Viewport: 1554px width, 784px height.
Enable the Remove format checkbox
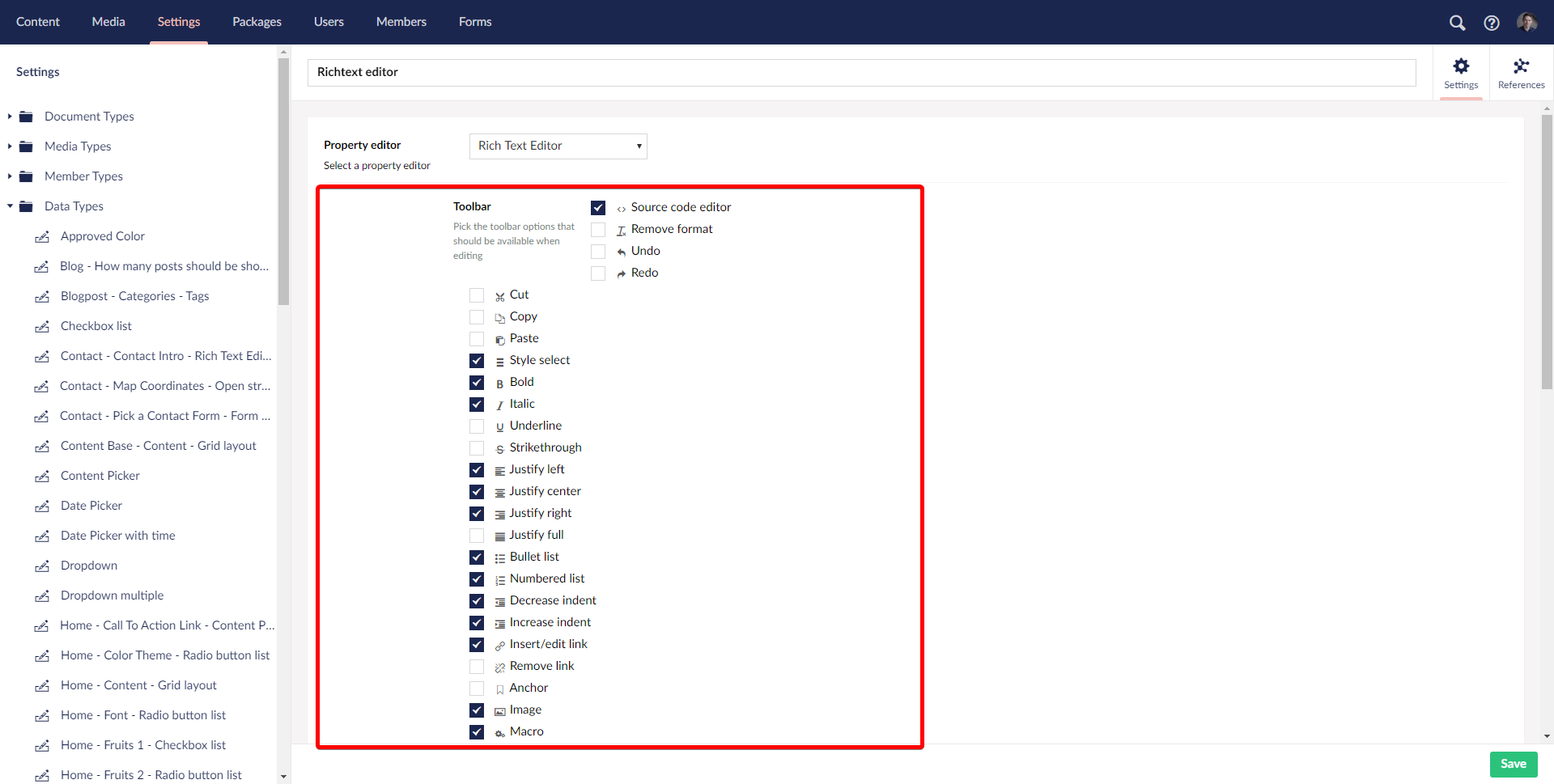pos(598,229)
